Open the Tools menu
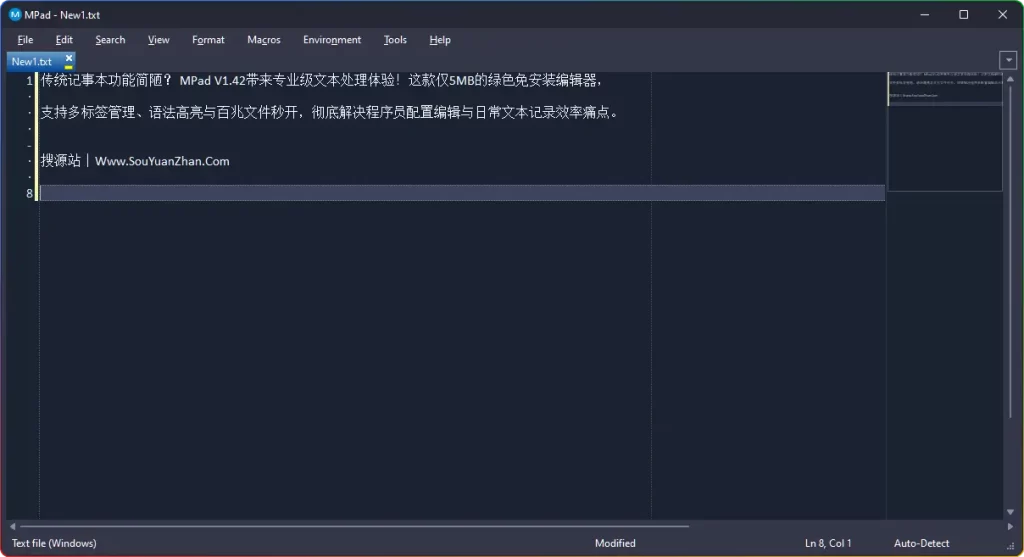The width and height of the screenshot is (1024, 557). (395, 40)
